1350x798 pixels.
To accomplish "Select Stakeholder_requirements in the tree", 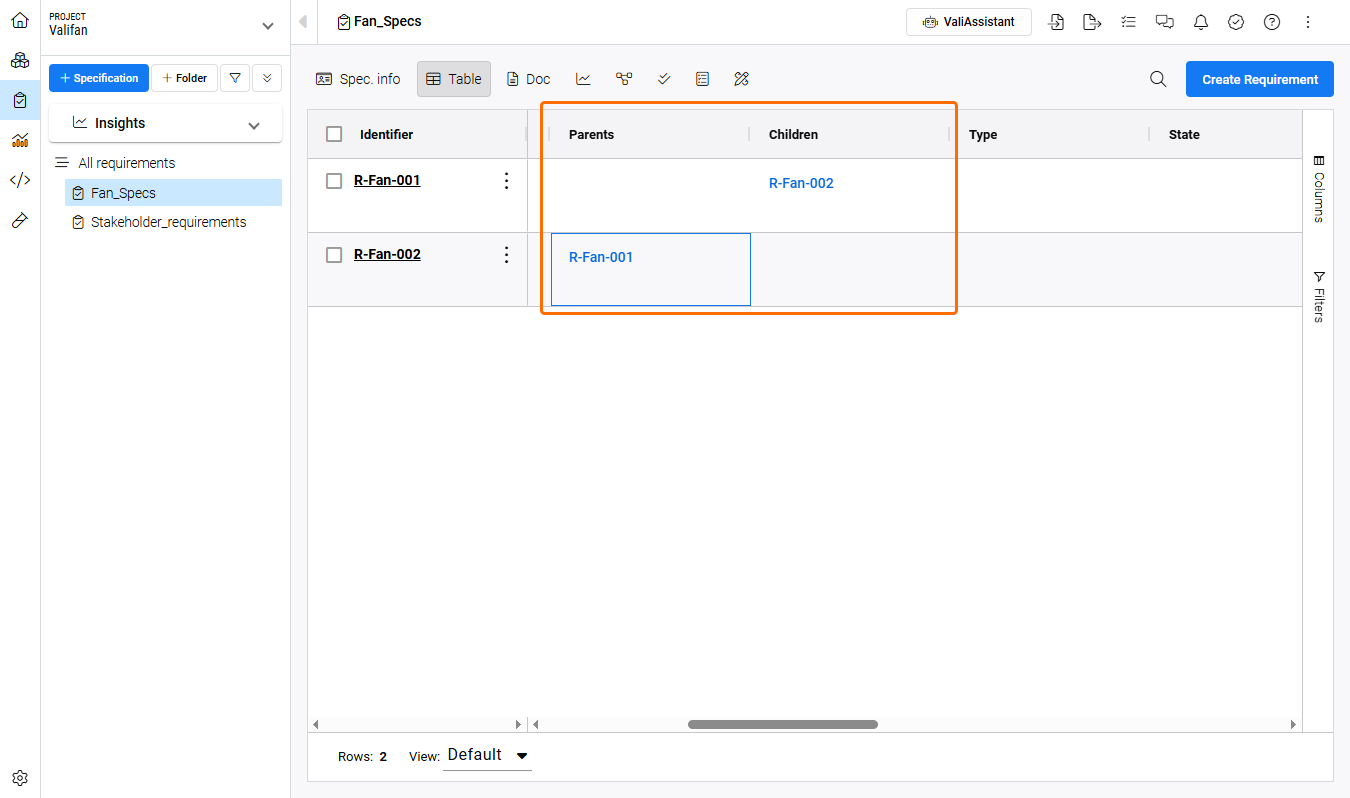I will pyautogui.click(x=168, y=222).
